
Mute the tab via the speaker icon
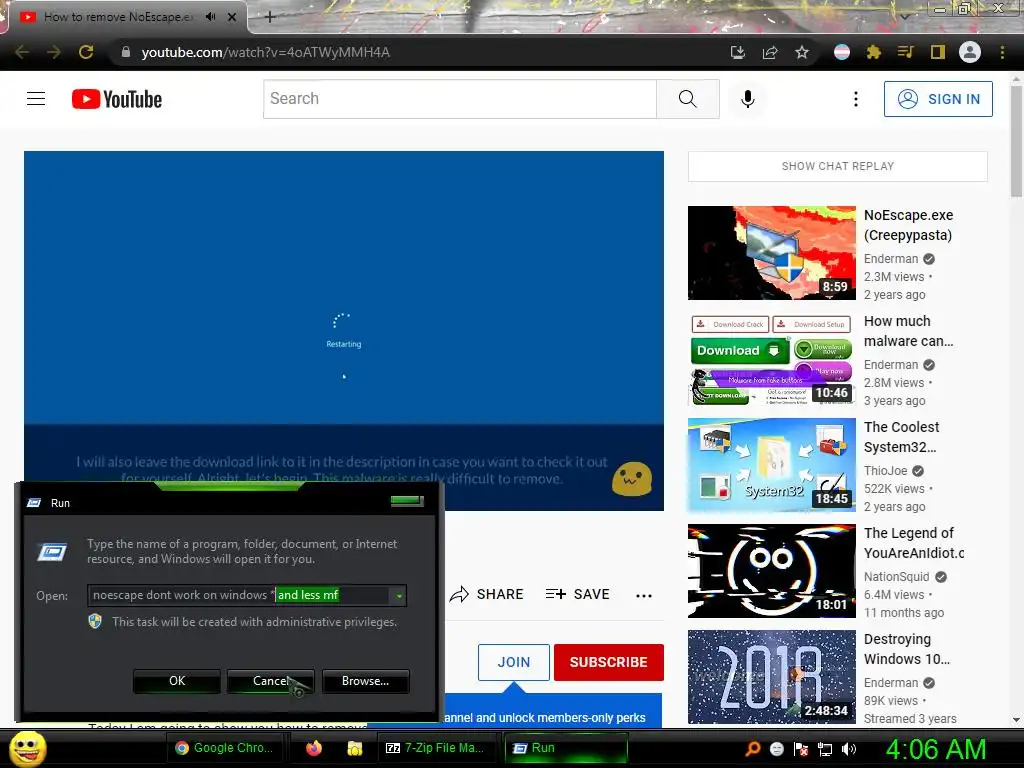pyautogui.click(x=210, y=17)
